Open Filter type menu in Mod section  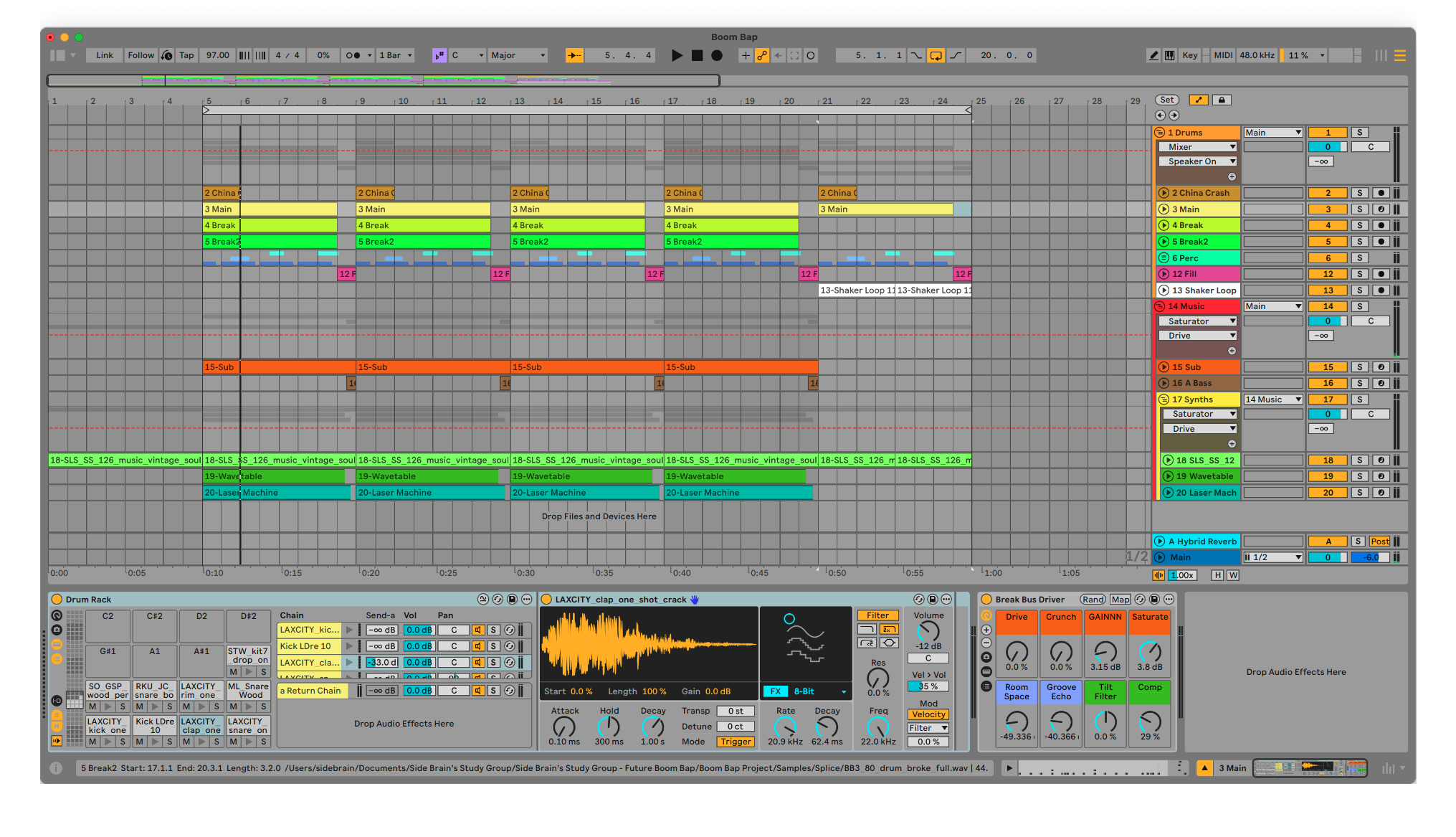(x=928, y=728)
